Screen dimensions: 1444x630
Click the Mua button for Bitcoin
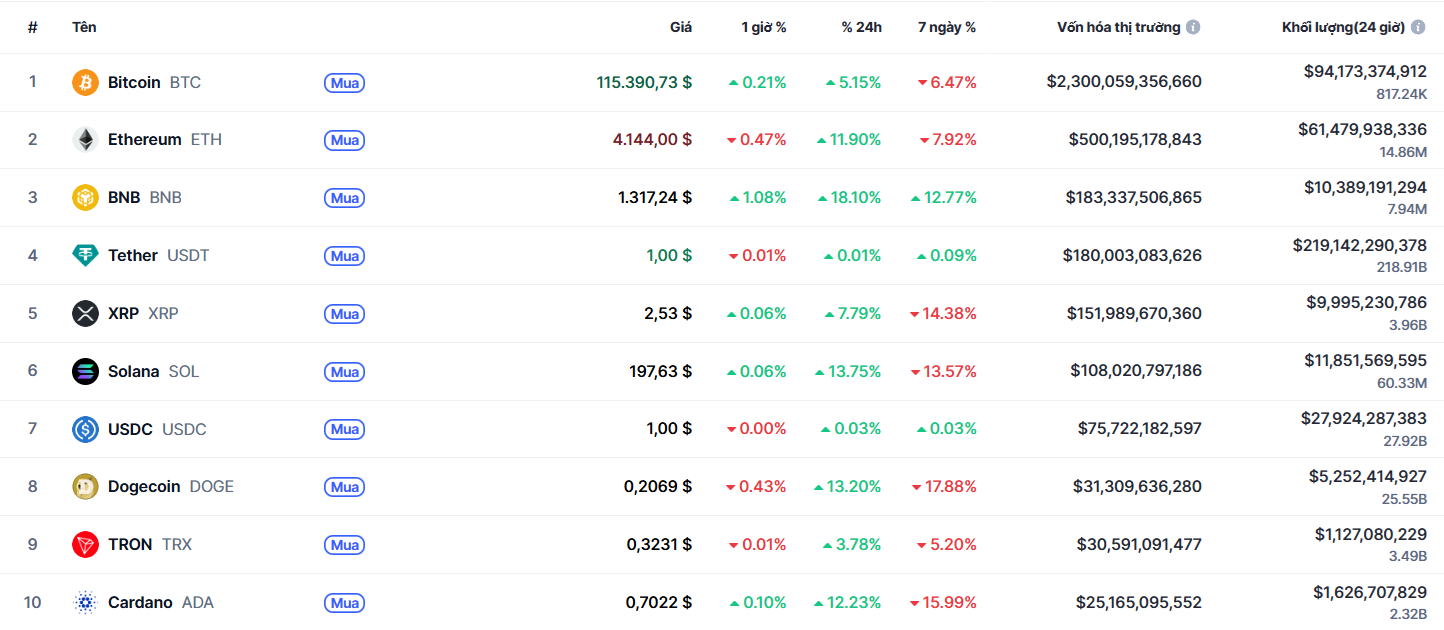click(345, 83)
